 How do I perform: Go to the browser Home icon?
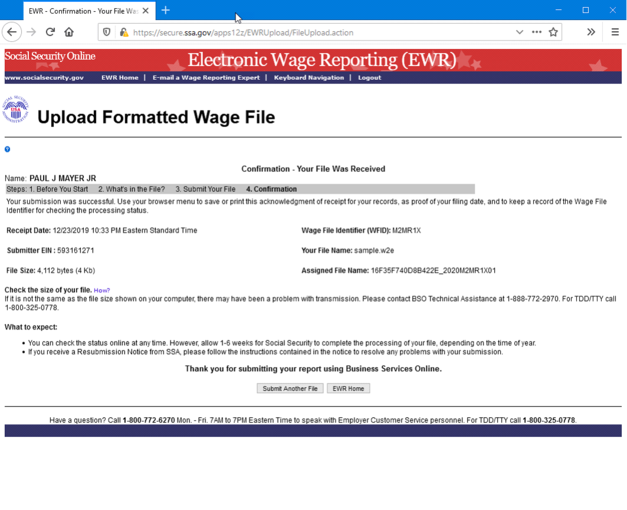point(69,32)
